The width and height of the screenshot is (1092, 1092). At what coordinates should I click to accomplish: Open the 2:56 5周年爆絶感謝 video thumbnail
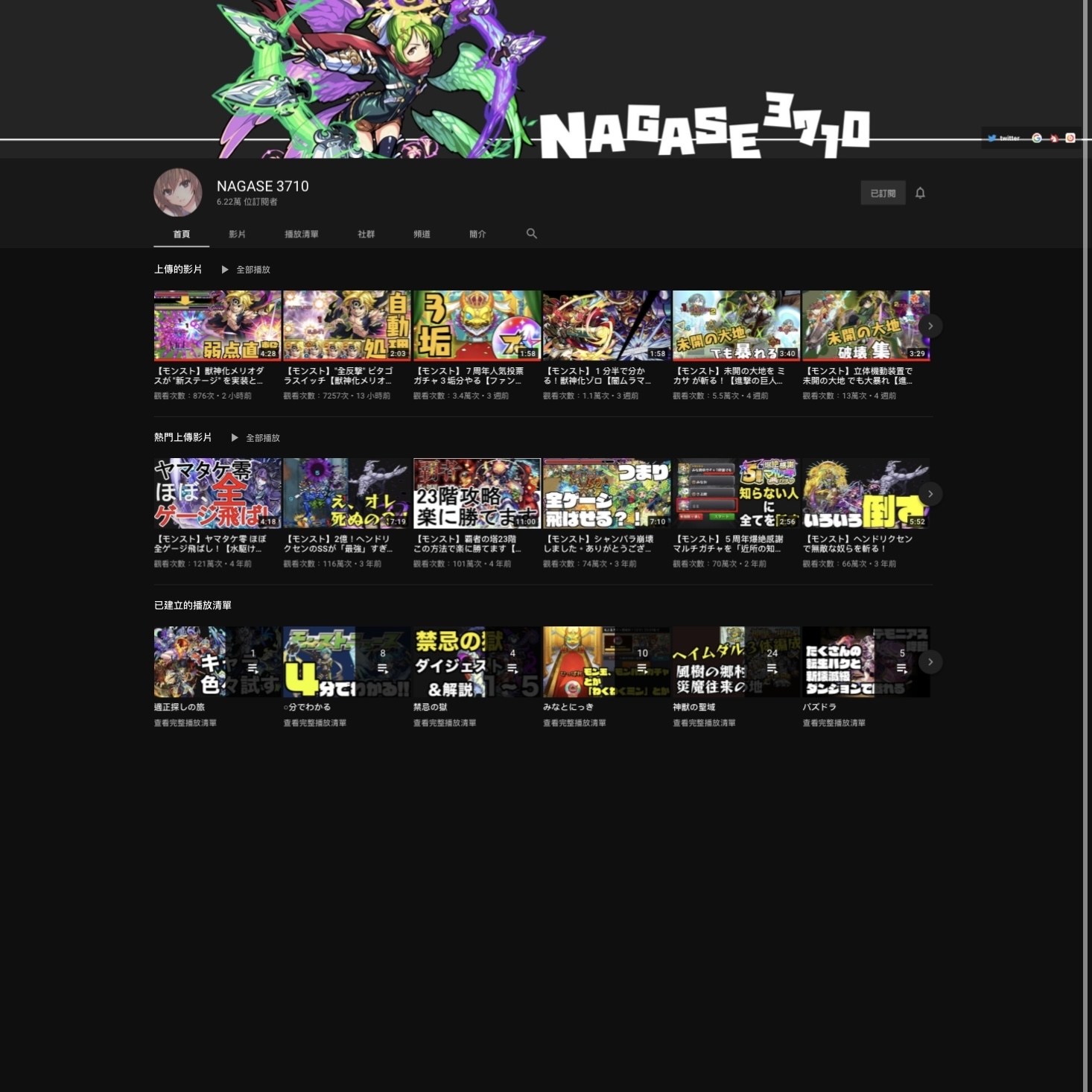pyautogui.click(x=736, y=494)
